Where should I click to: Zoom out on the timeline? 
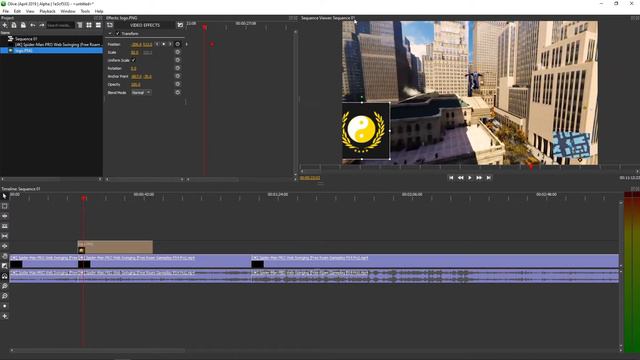click(x=5, y=296)
